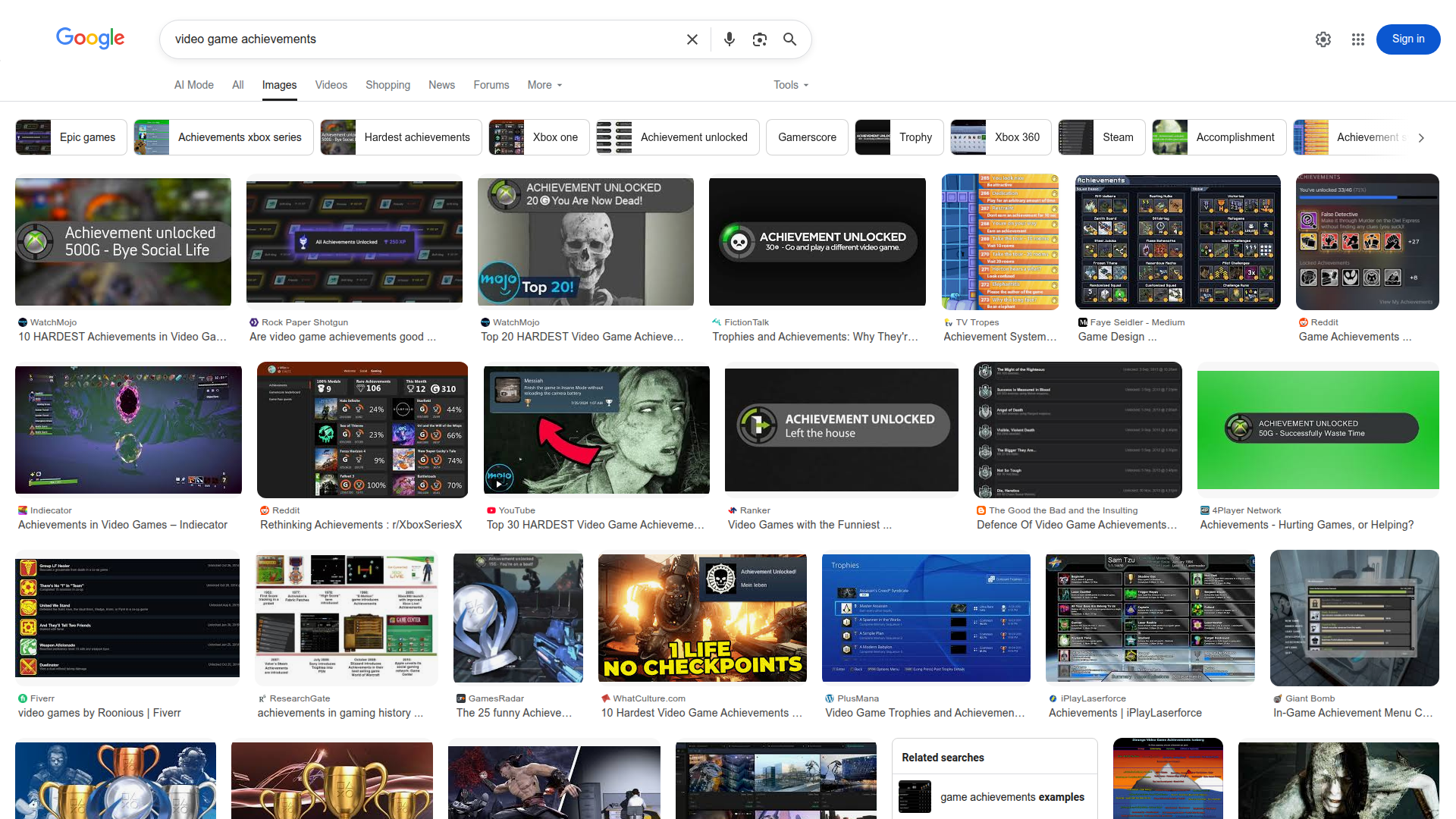Open Defence Of Video Game Achievements link
The height and width of the screenshot is (819, 1456).
click(x=1077, y=525)
